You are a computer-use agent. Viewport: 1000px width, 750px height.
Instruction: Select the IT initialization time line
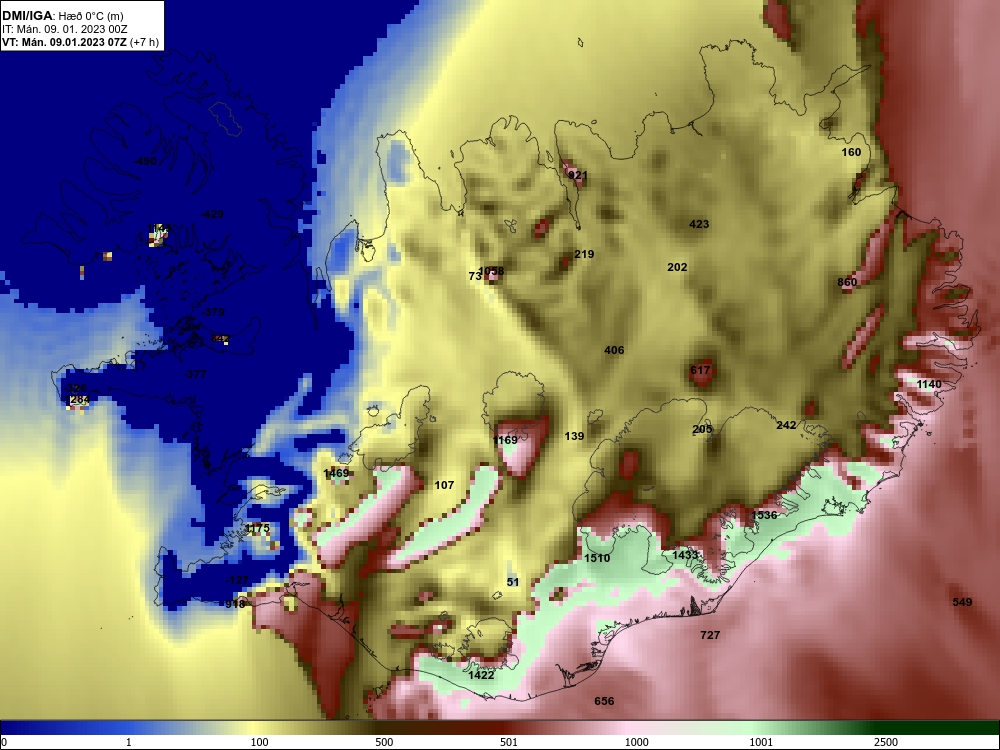click(x=64, y=29)
